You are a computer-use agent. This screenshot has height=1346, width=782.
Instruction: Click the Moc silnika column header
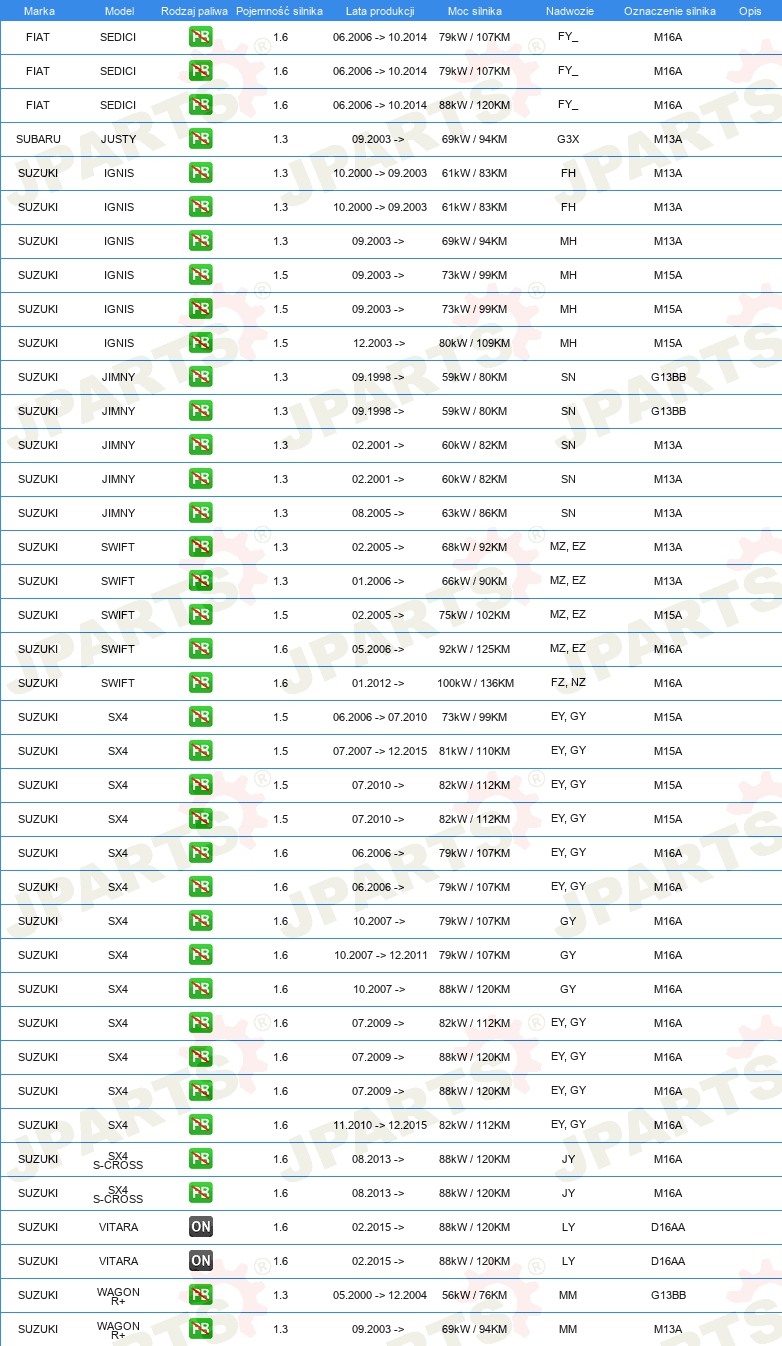pyautogui.click(x=475, y=11)
